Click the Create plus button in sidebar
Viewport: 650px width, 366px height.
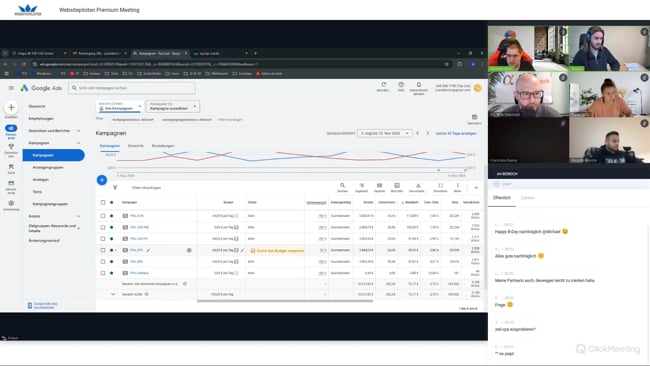coord(11,107)
